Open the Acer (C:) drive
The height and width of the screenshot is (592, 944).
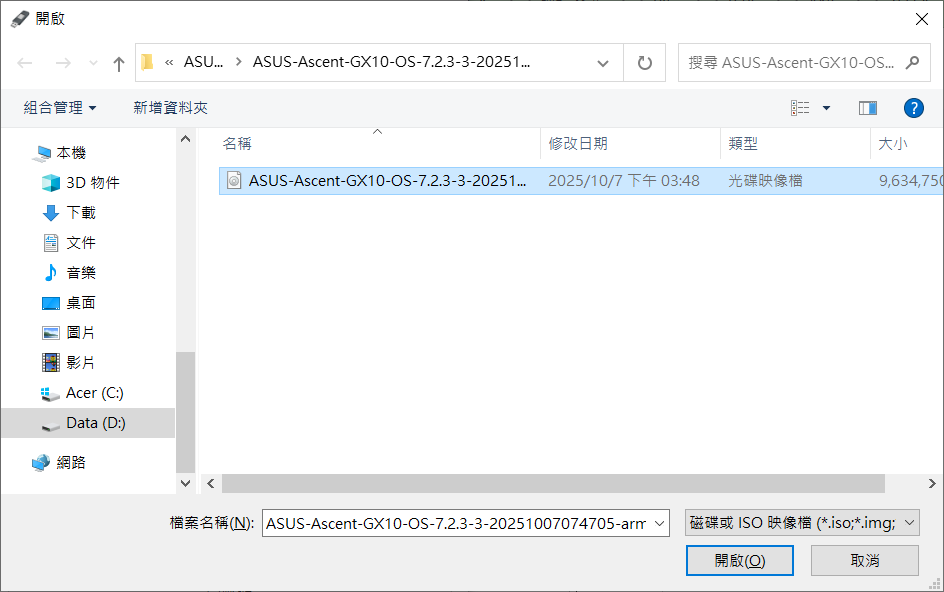tap(94, 393)
